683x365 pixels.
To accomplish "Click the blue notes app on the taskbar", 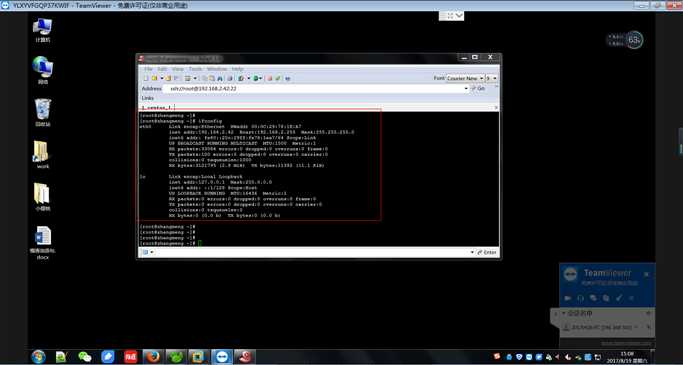I will coord(108,357).
